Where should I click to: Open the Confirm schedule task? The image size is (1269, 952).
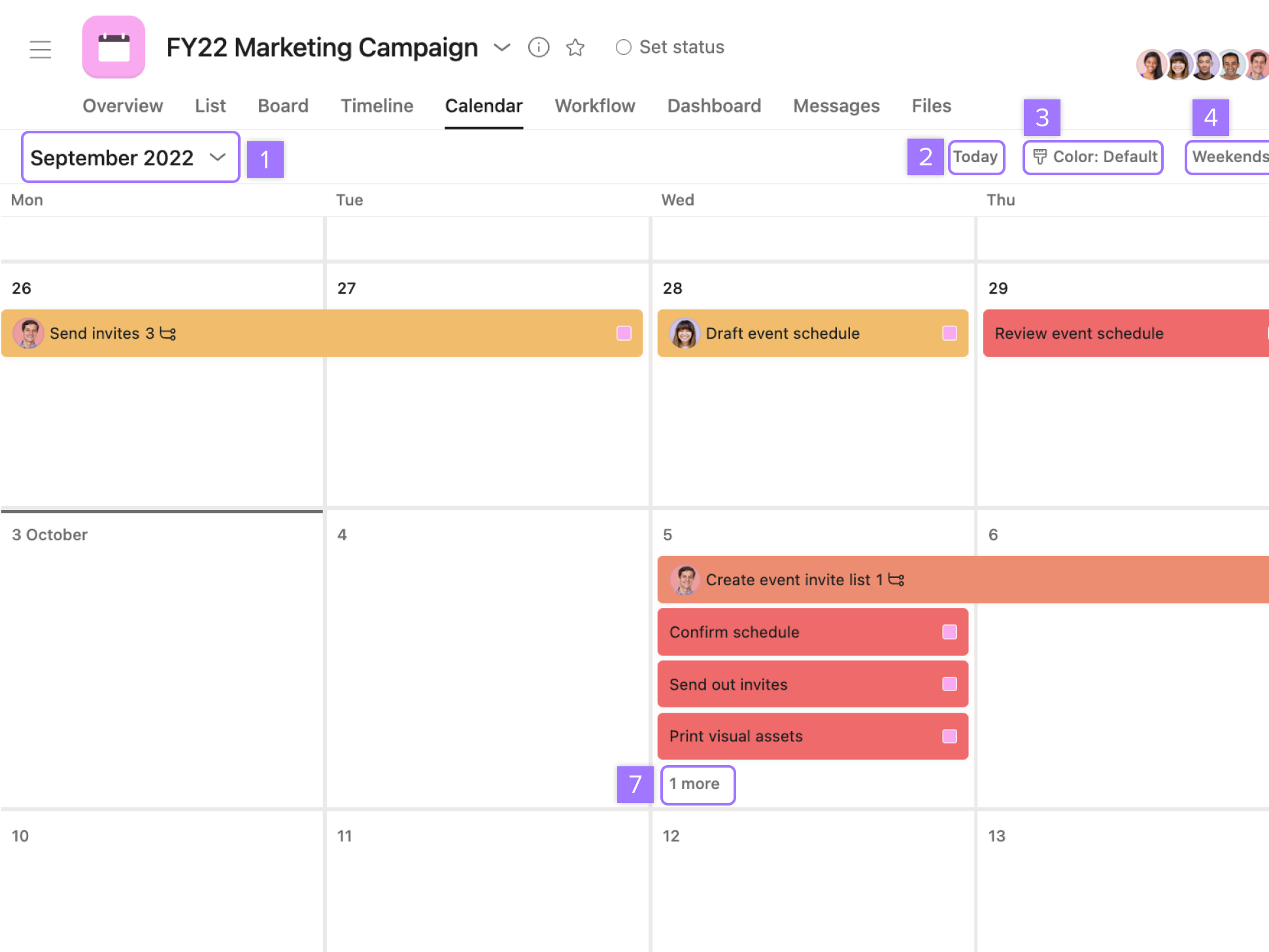813,632
